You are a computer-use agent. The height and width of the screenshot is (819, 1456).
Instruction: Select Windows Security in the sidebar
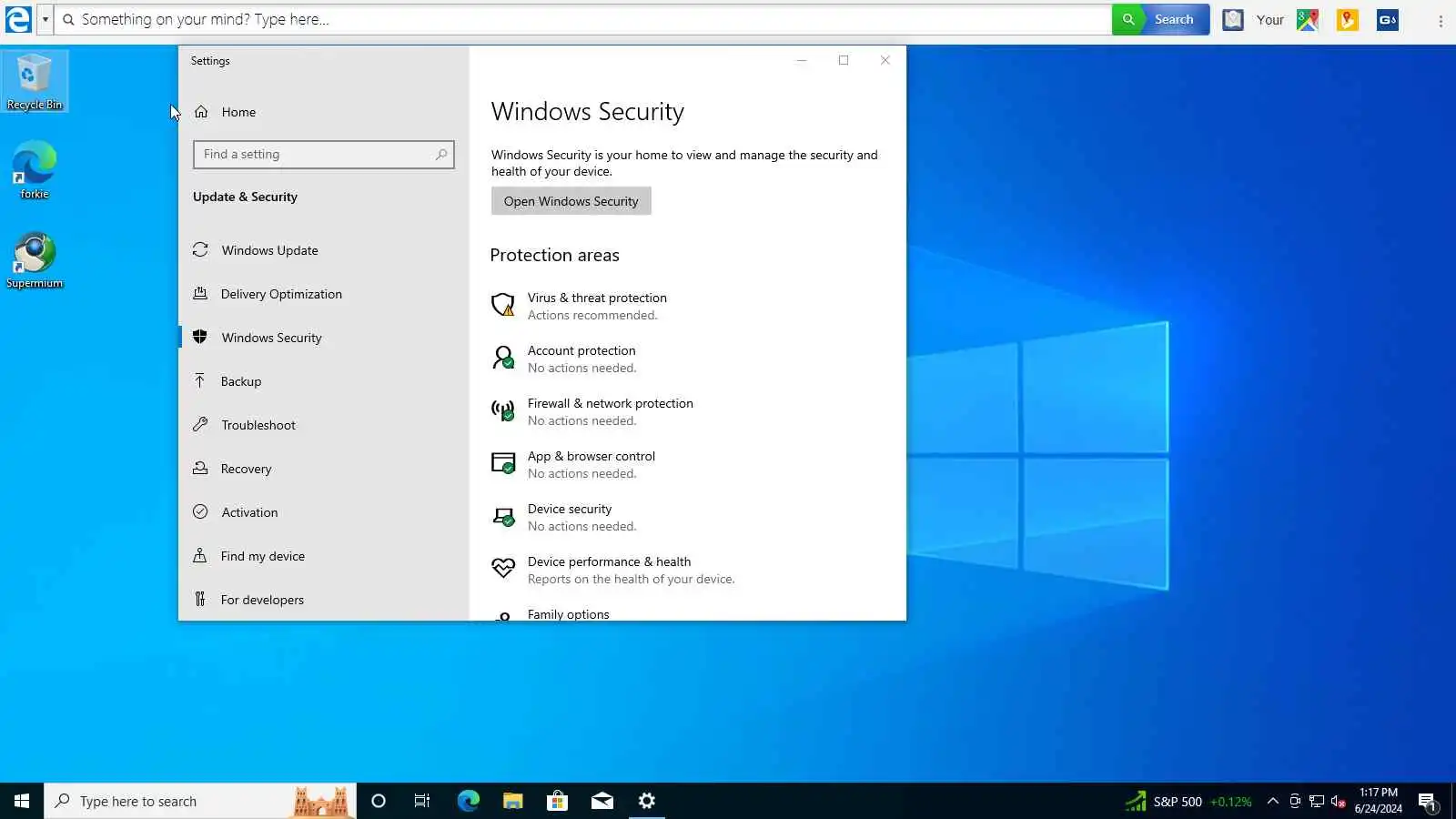pyautogui.click(x=323, y=338)
